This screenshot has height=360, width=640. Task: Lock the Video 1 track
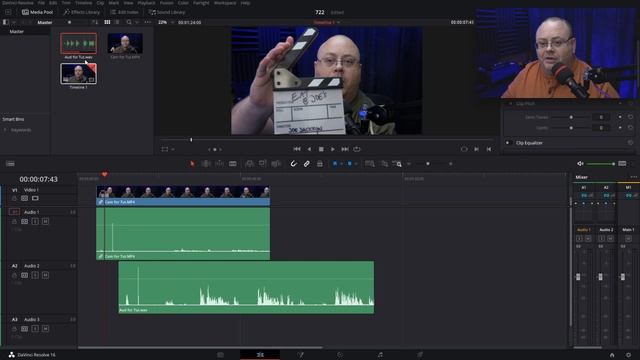pyautogui.click(x=14, y=198)
